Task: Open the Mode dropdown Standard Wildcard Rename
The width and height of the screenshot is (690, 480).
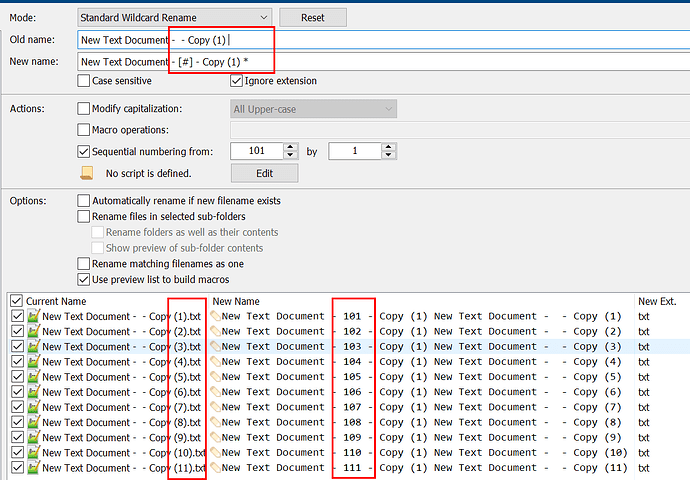Action: (x=174, y=18)
